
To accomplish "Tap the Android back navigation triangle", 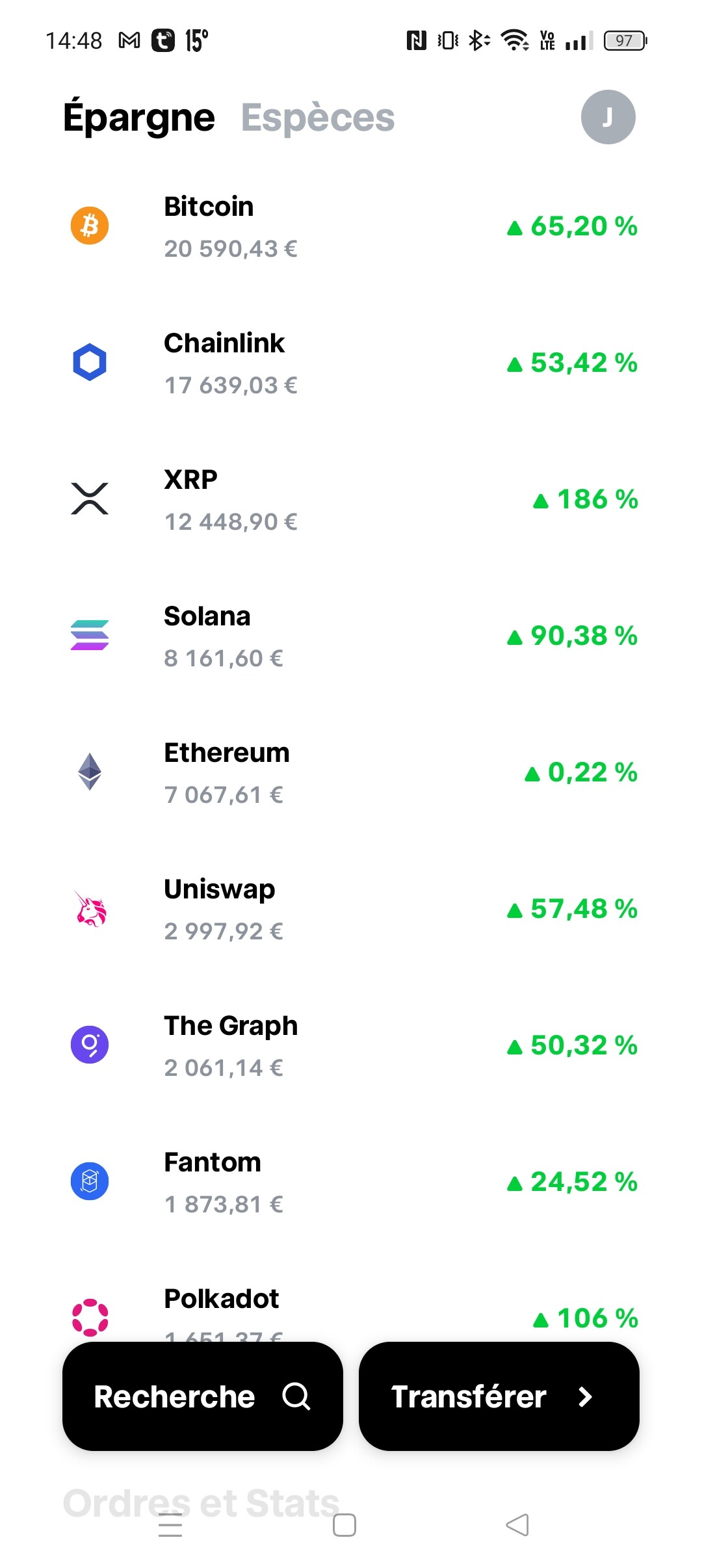I will tap(517, 1525).
